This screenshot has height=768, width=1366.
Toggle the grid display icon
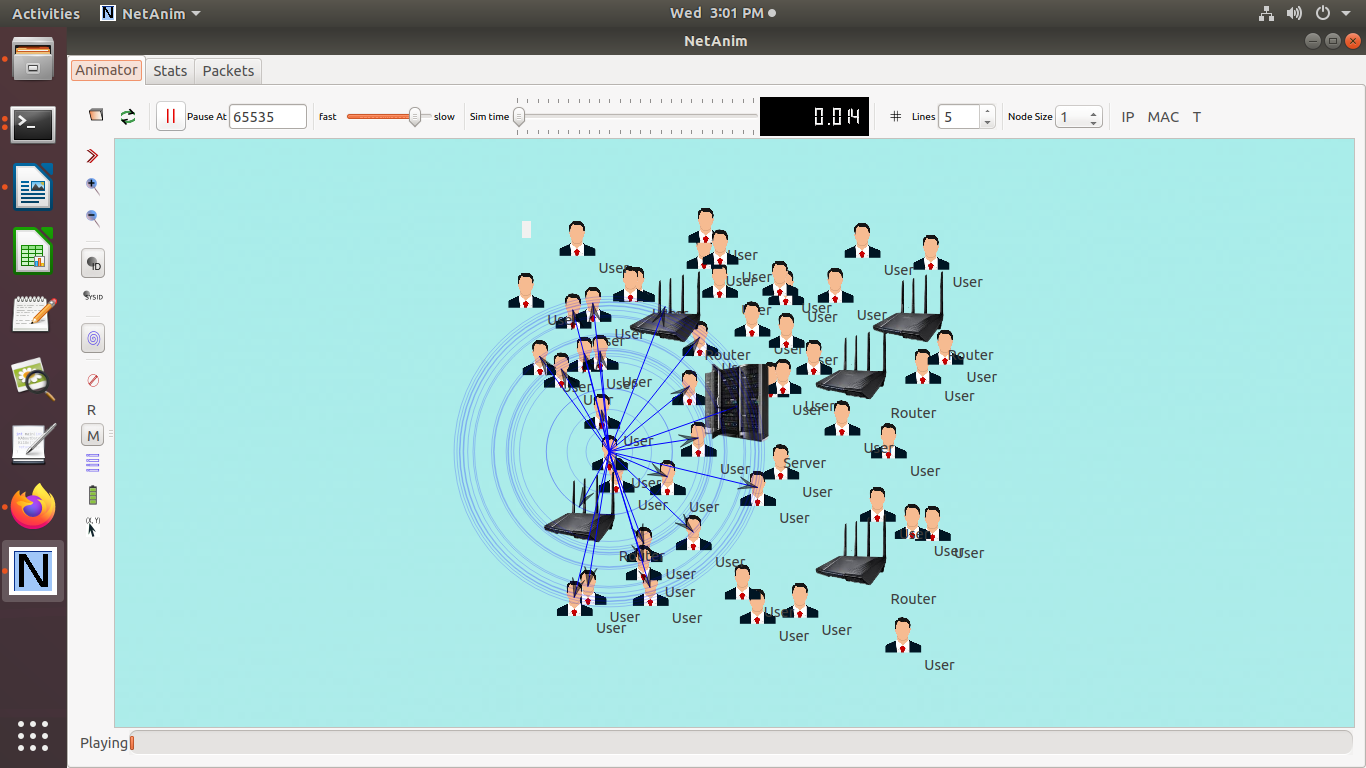tap(895, 117)
